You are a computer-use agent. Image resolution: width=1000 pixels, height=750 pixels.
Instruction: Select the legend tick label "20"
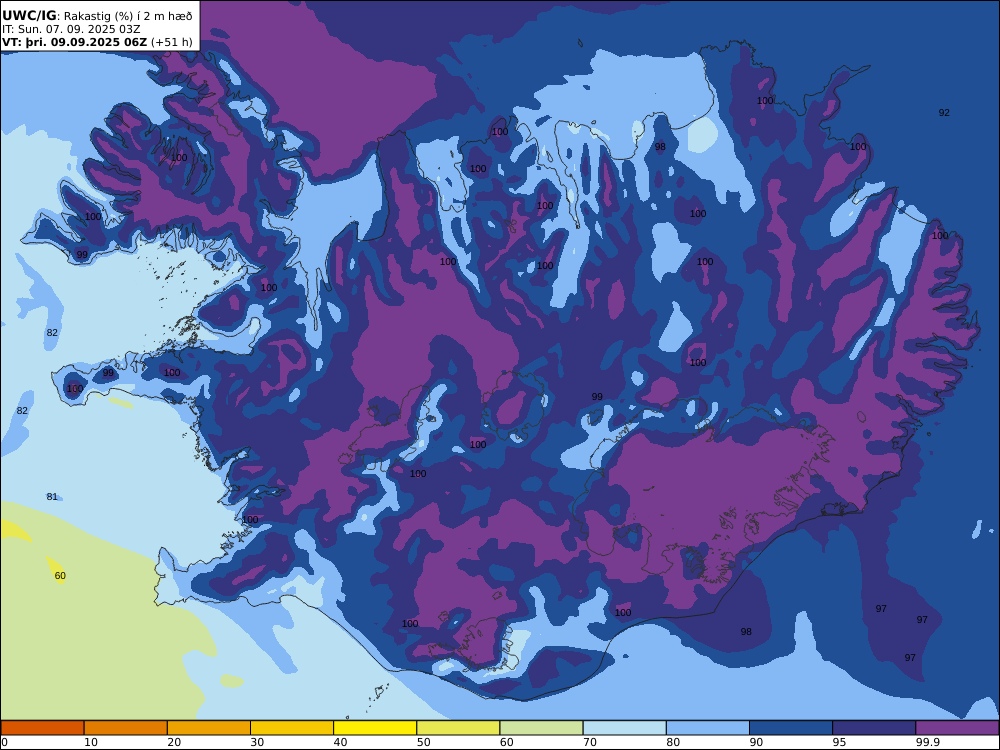pos(174,742)
